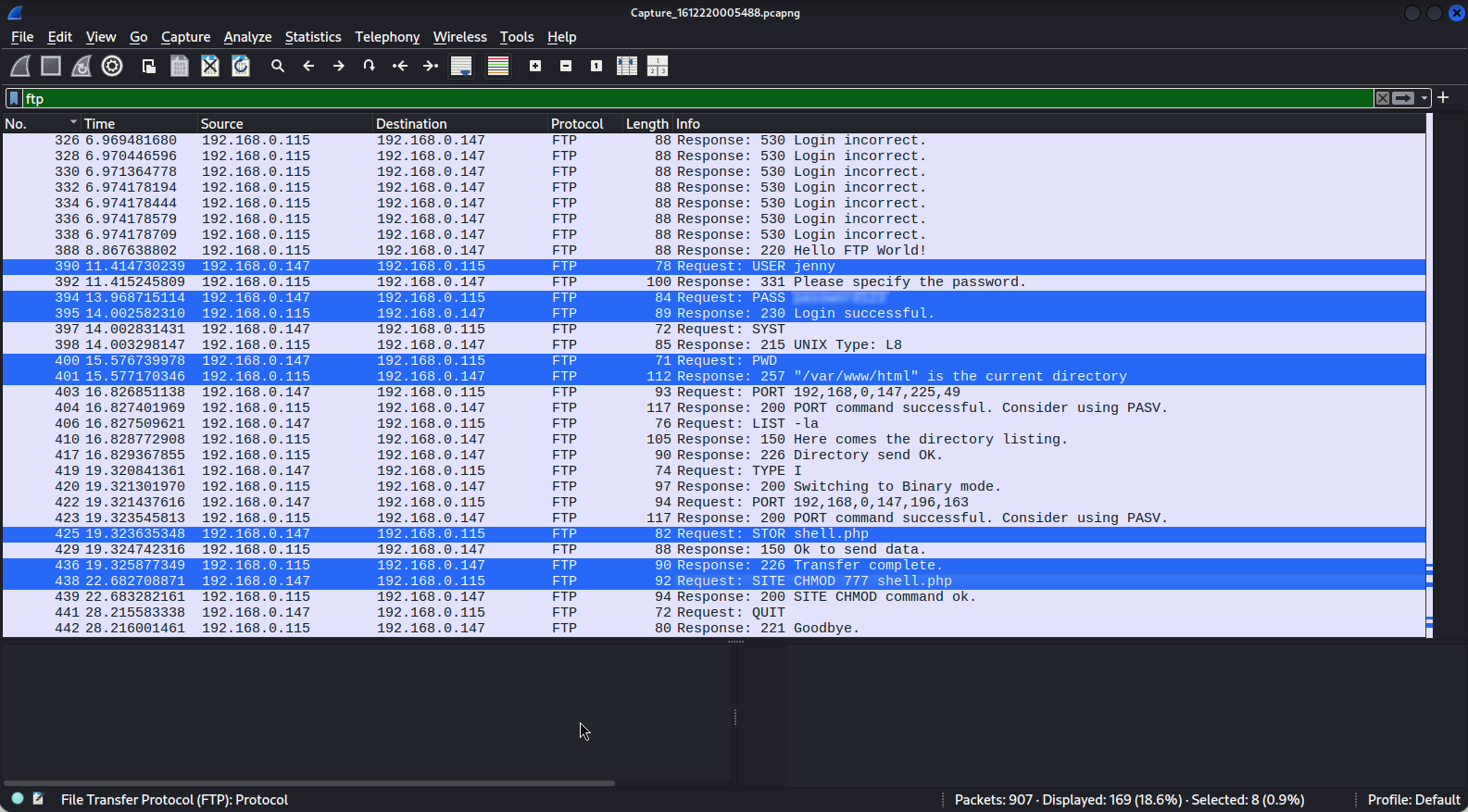The image size is (1468, 812).
Task: Select the STOR shell.php packet row
Action: tap(714, 534)
